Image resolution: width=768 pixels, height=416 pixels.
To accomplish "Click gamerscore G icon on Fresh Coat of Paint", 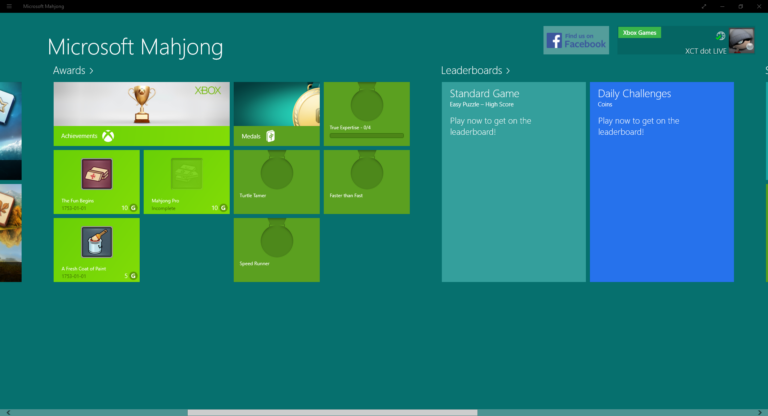I will 133,276.
